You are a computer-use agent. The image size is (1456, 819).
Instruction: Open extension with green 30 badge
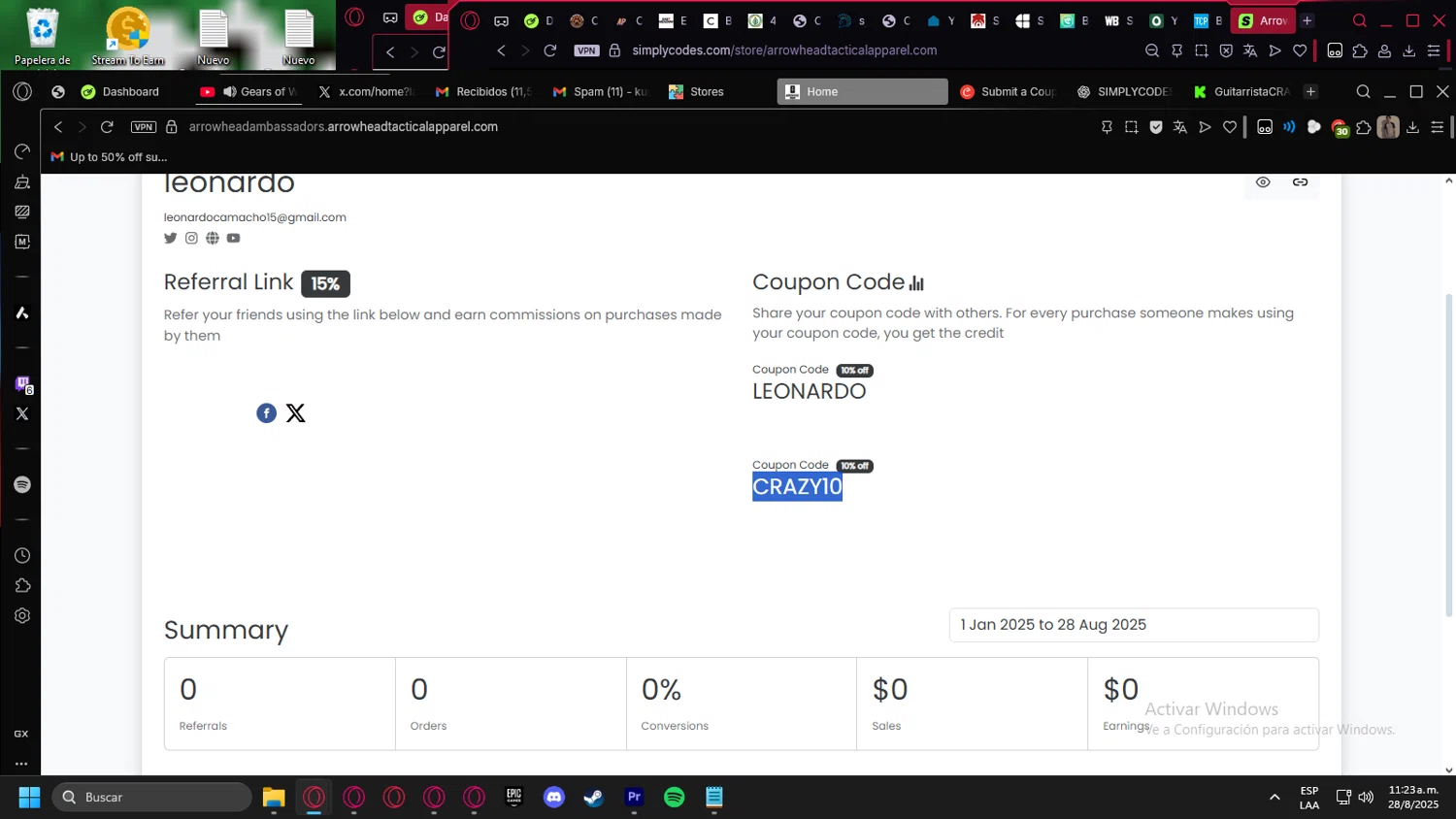(1340, 128)
